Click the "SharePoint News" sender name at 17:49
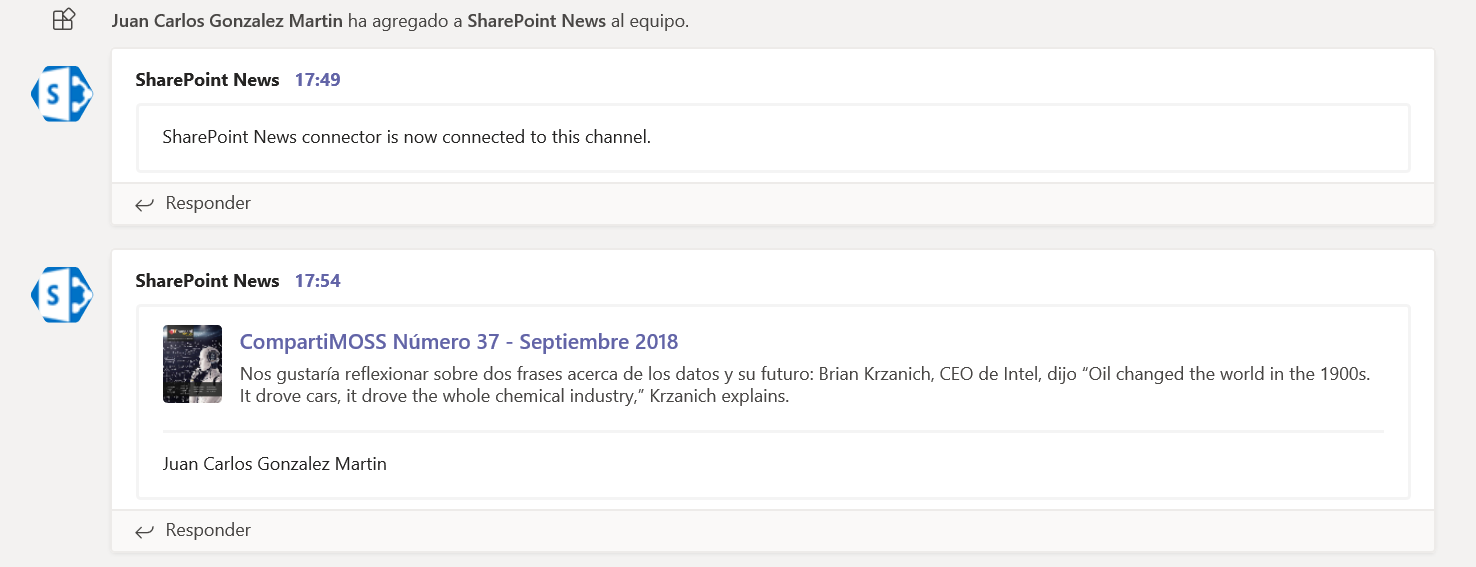Image resolution: width=1476 pixels, height=567 pixels. (x=207, y=80)
